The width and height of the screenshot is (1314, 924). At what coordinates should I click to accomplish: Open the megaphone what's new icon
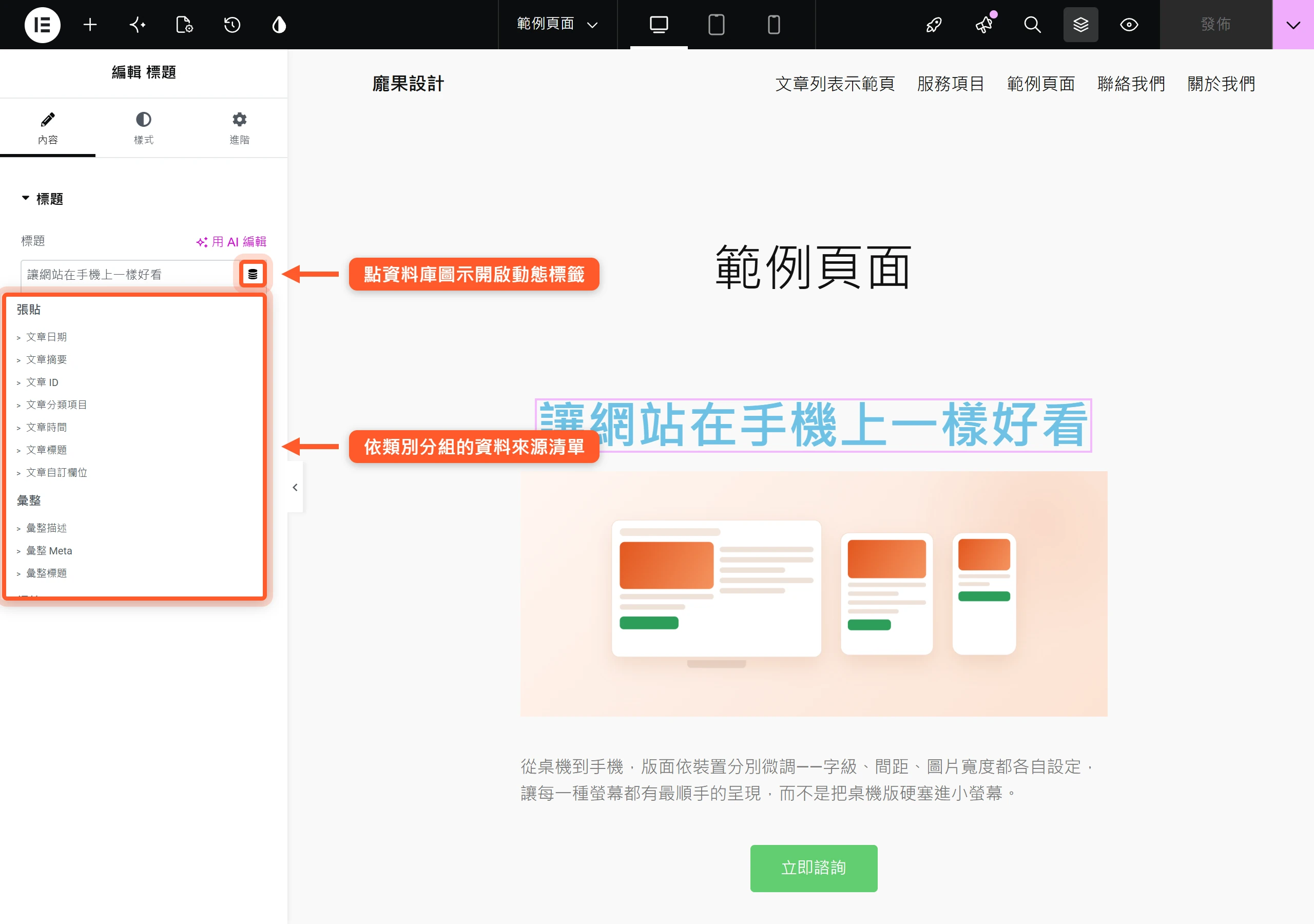(984, 25)
